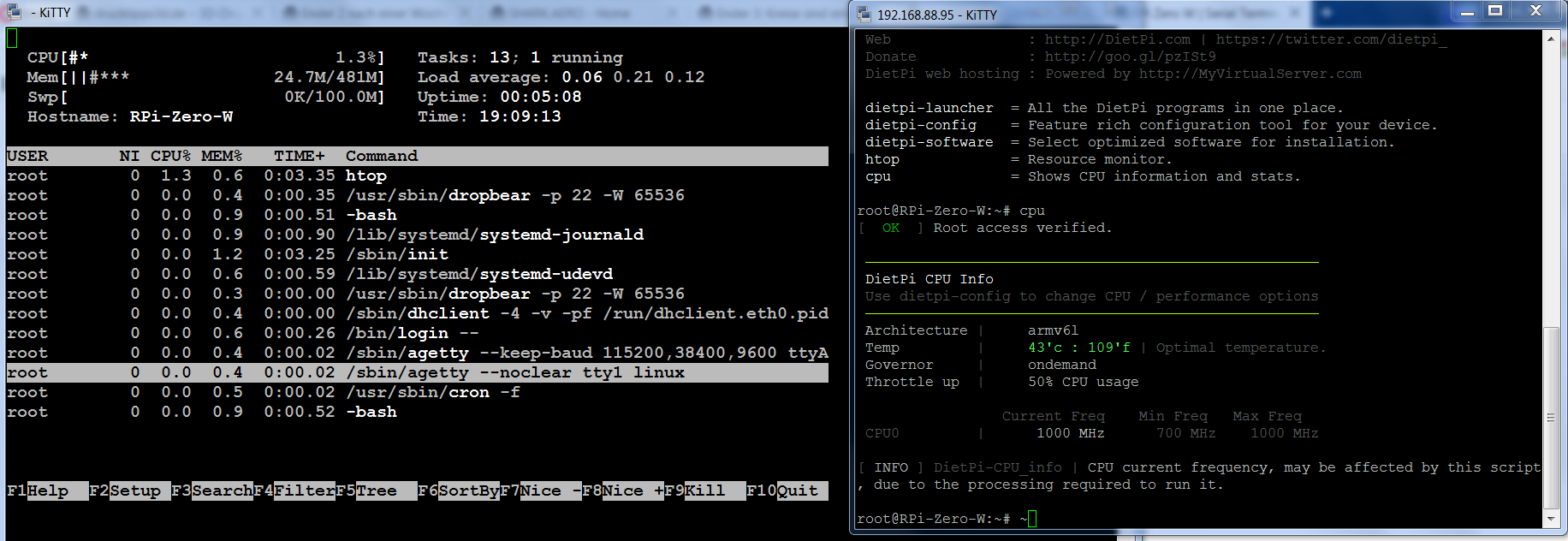The width and height of the screenshot is (1568, 541).
Task: Select F4 Filter in htop footer
Action: pyautogui.click(x=294, y=490)
